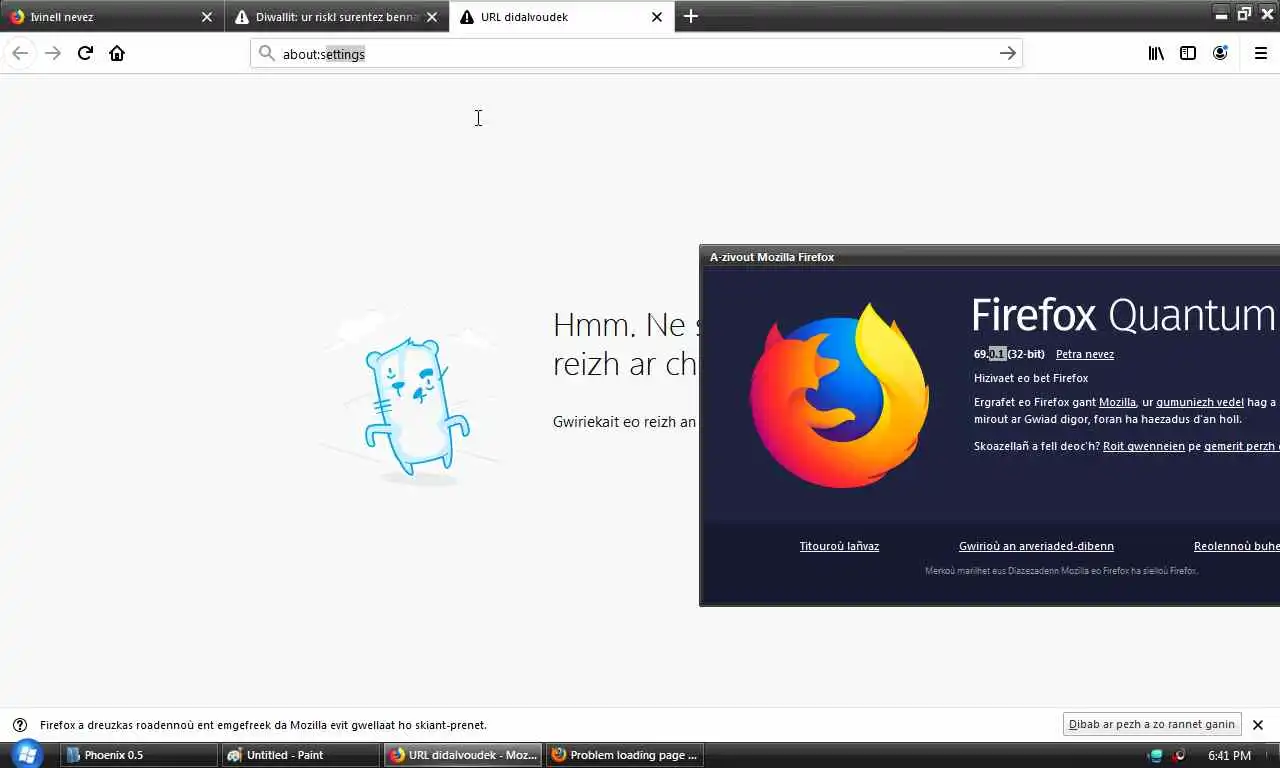Select the 'URL didalvoudek' tab

click(561, 17)
